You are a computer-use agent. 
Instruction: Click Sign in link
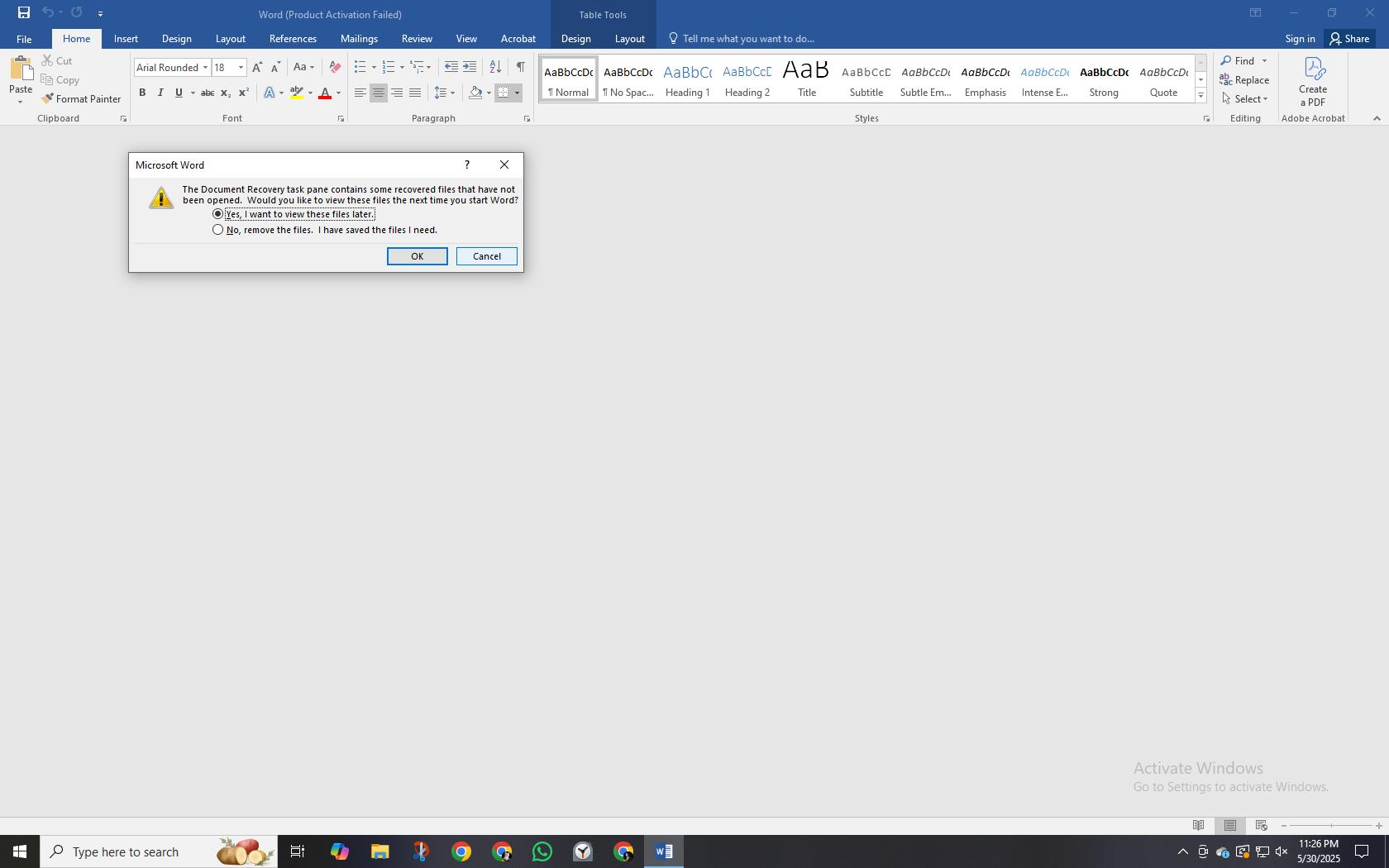tap(1300, 39)
